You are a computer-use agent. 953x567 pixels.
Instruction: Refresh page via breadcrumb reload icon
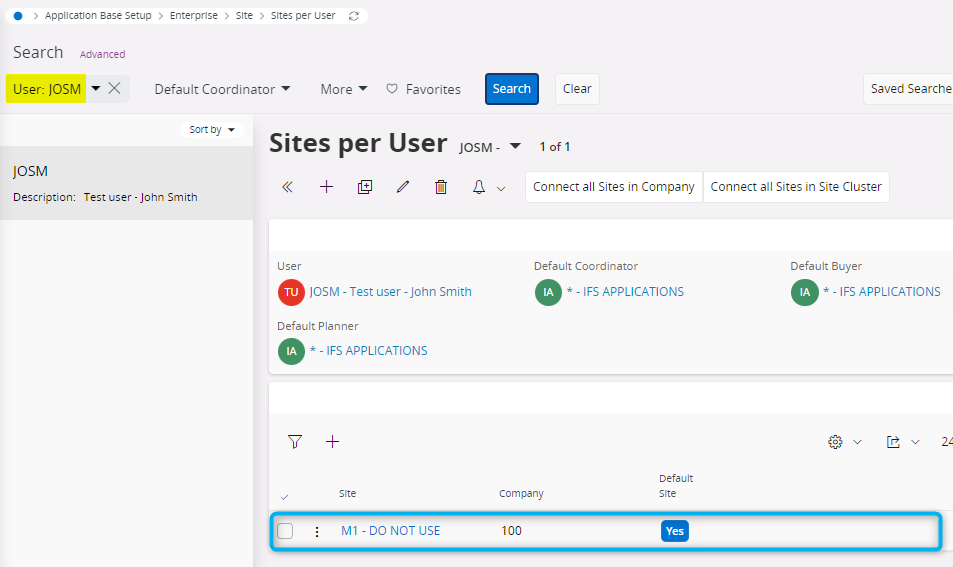[x=354, y=16]
